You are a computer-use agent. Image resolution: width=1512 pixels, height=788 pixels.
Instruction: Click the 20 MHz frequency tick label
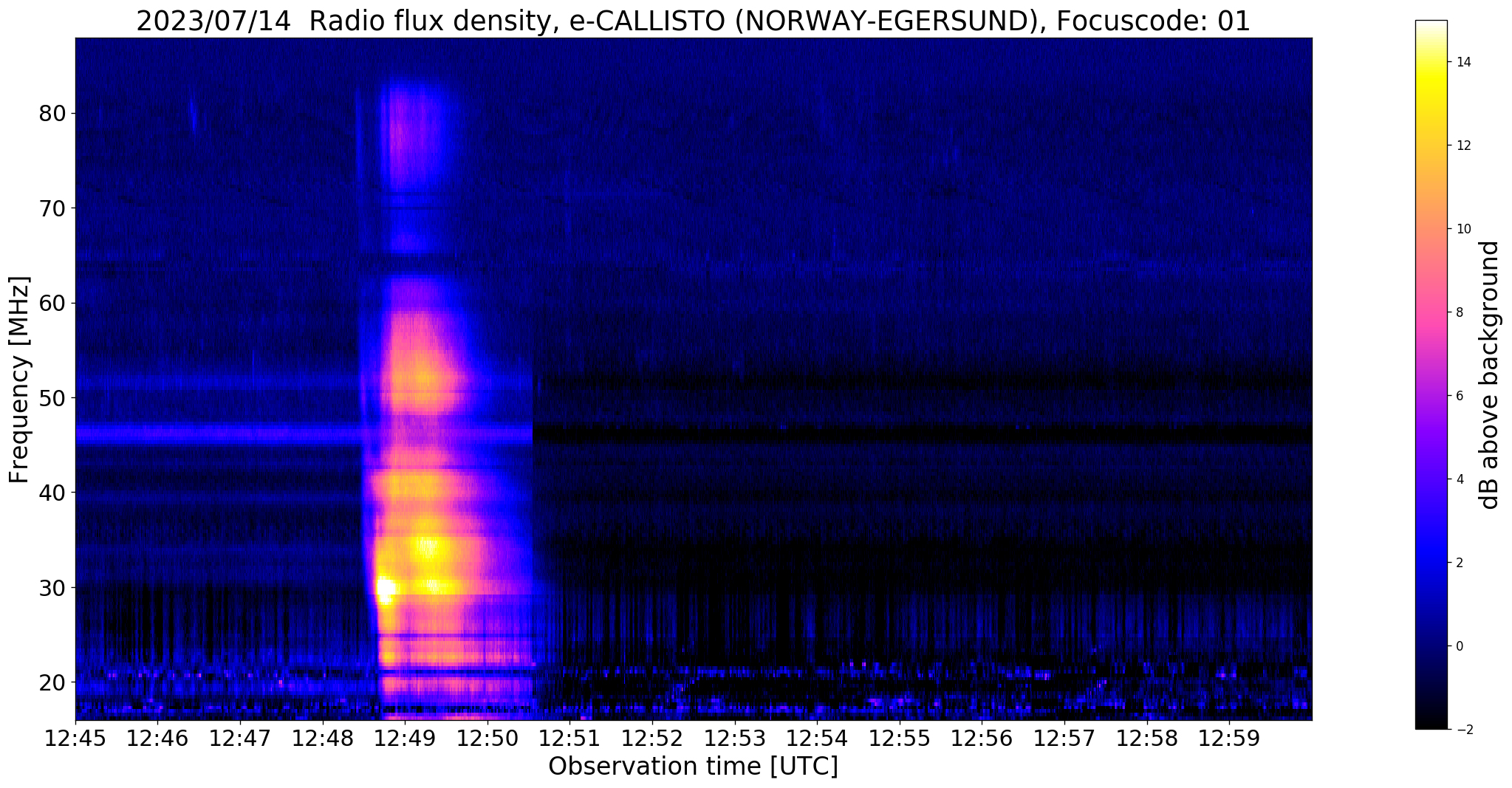[52, 682]
